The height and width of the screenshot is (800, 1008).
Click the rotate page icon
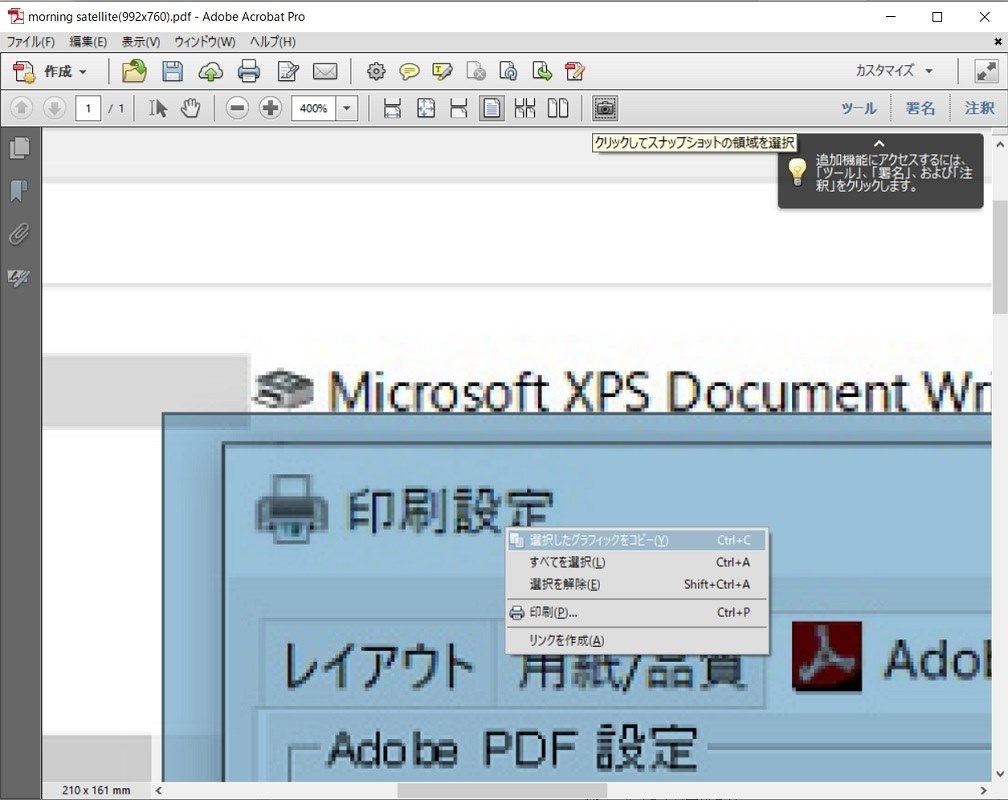pyautogui.click(x=508, y=71)
